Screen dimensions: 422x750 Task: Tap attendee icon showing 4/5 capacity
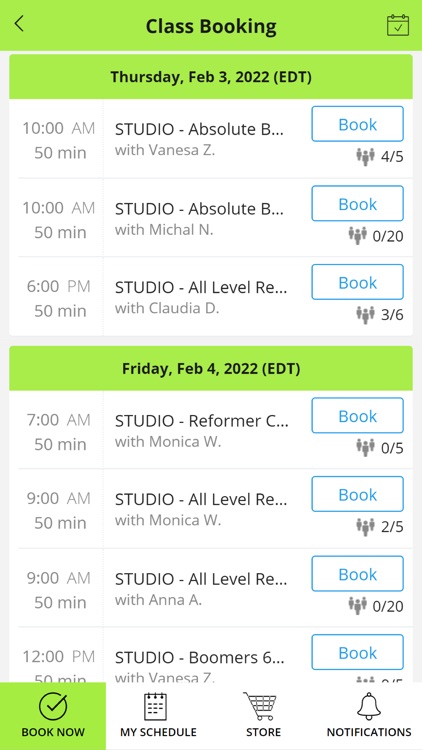coord(366,156)
